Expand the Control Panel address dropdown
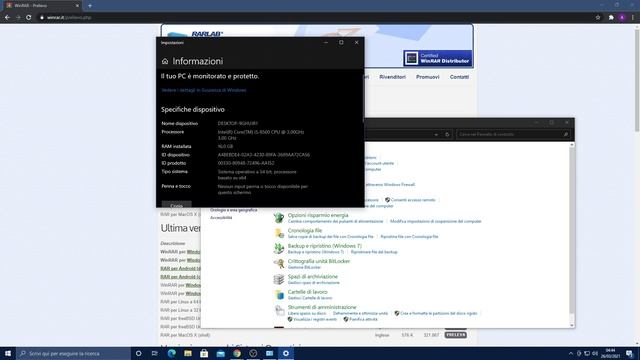640x360 pixels. [436, 134]
